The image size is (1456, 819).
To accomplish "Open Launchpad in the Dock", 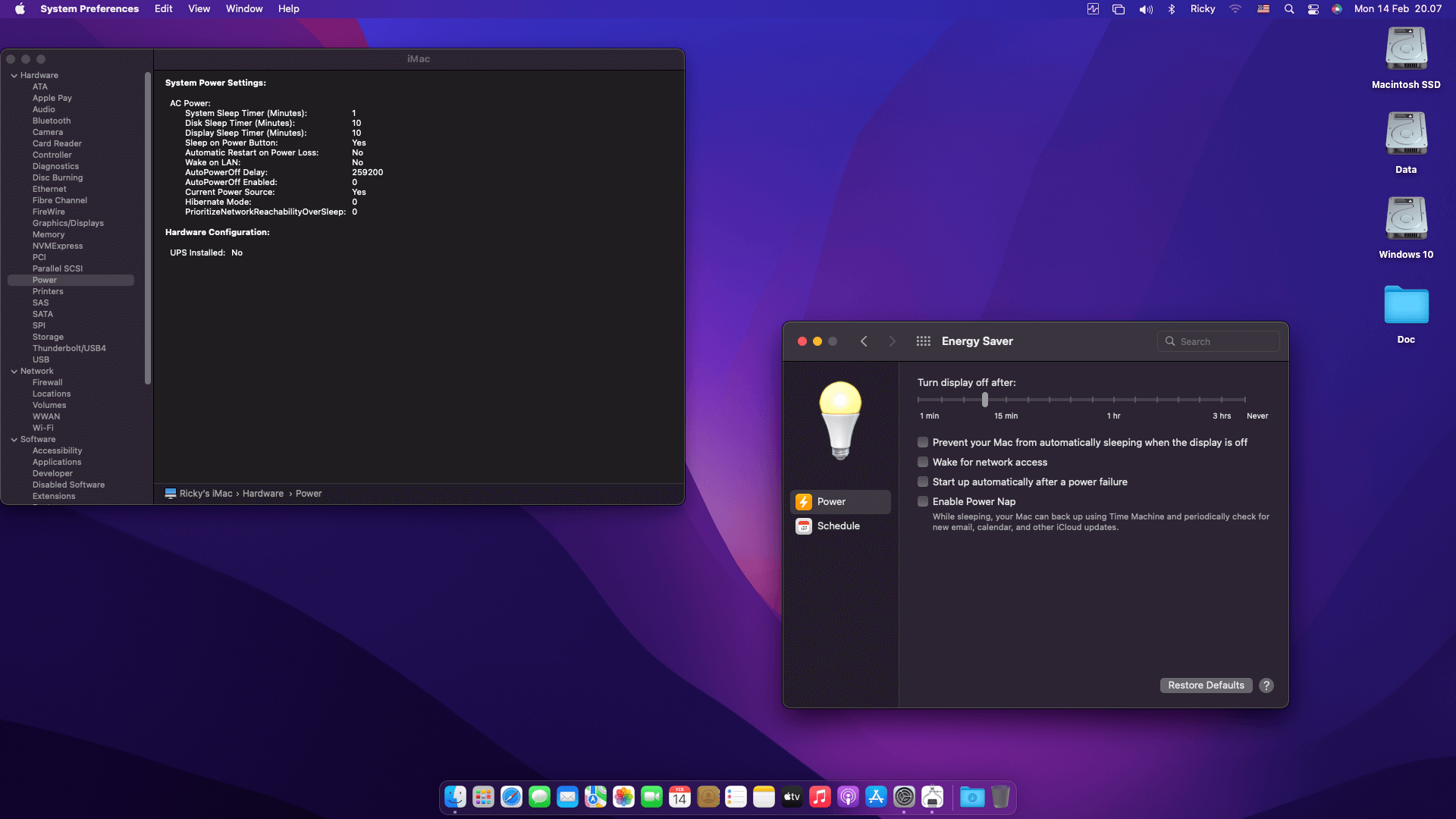I will (483, 797).
